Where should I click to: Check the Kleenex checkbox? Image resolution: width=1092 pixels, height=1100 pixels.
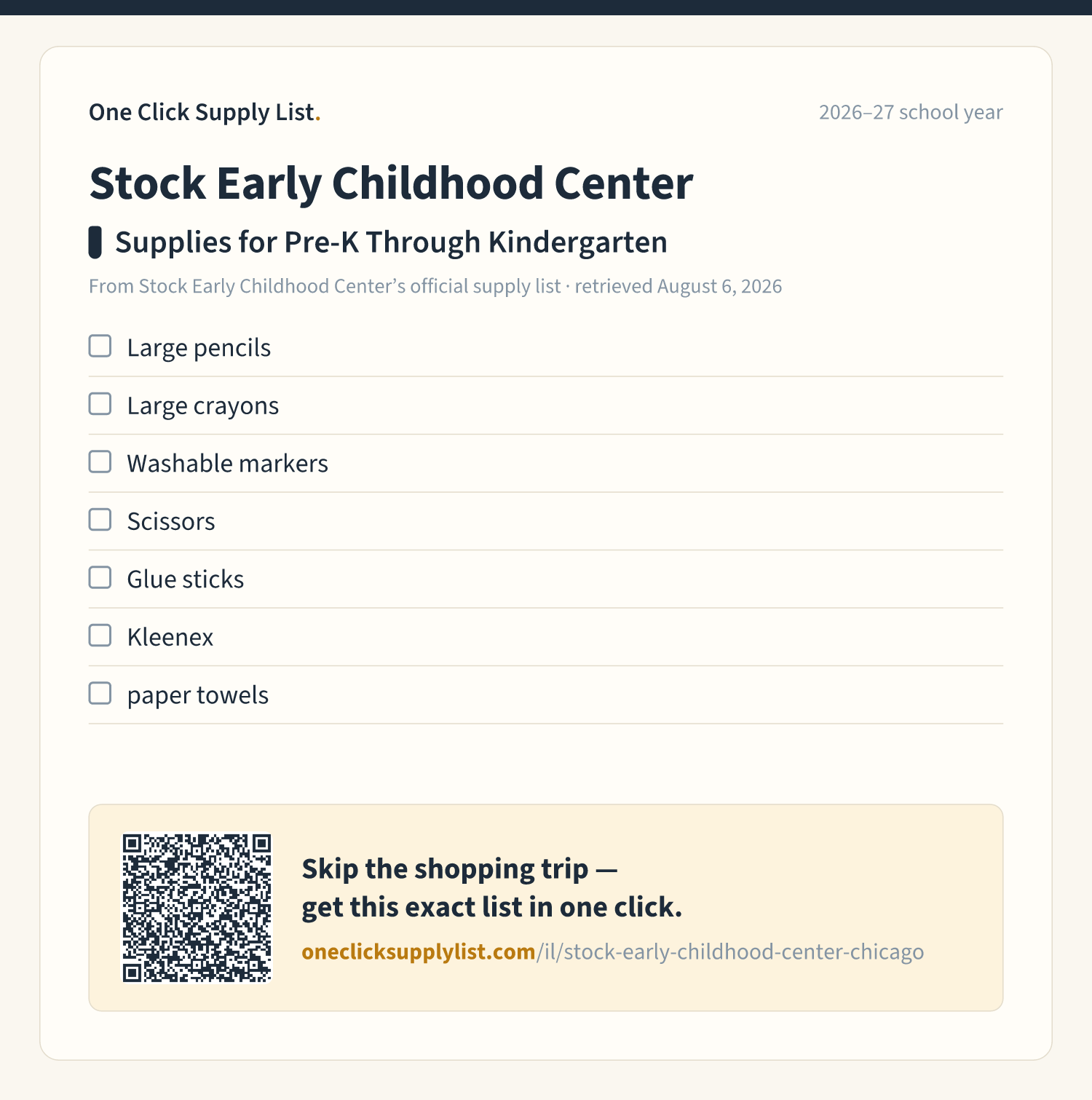coord(100,636)
